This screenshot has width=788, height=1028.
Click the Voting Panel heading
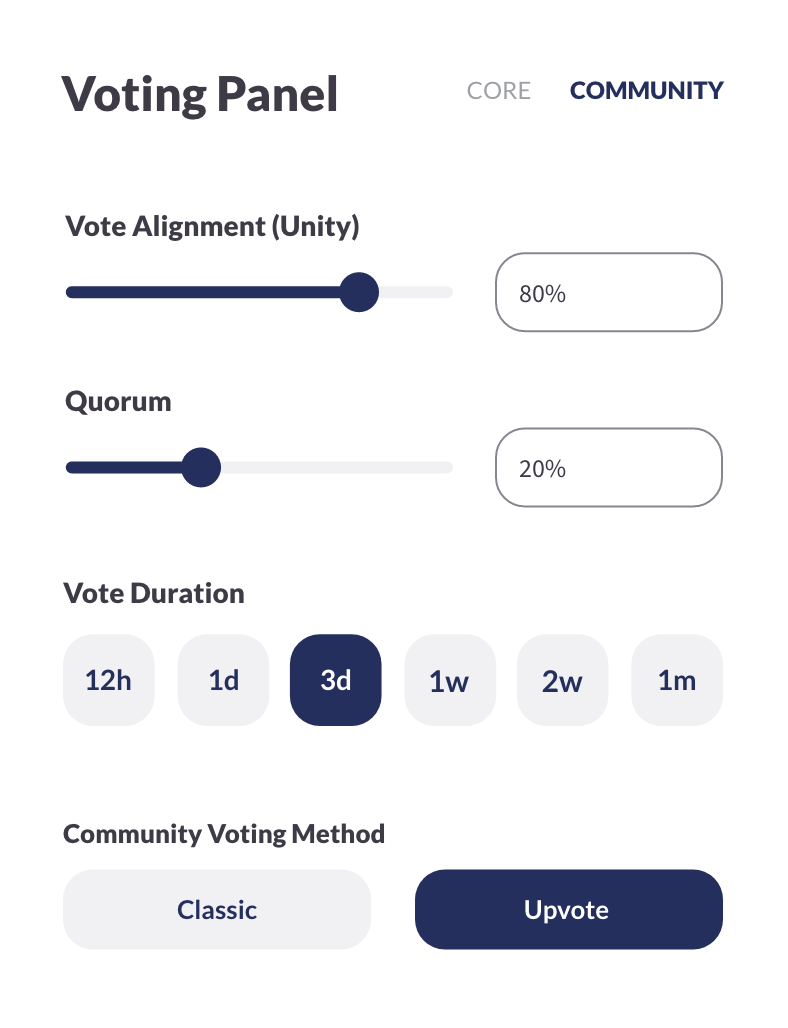click(200, 94)
